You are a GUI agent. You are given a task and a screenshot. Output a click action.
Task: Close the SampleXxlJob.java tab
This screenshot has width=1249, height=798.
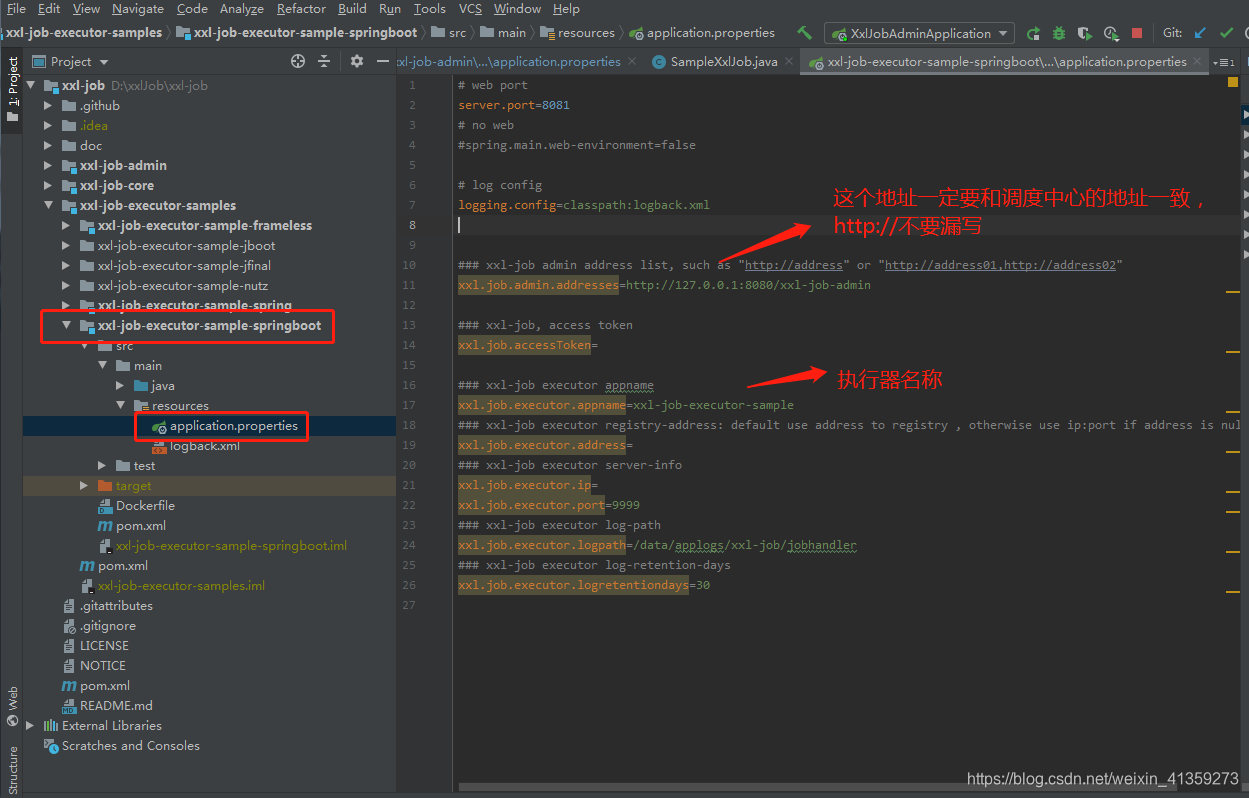click(x=788, y=62)
